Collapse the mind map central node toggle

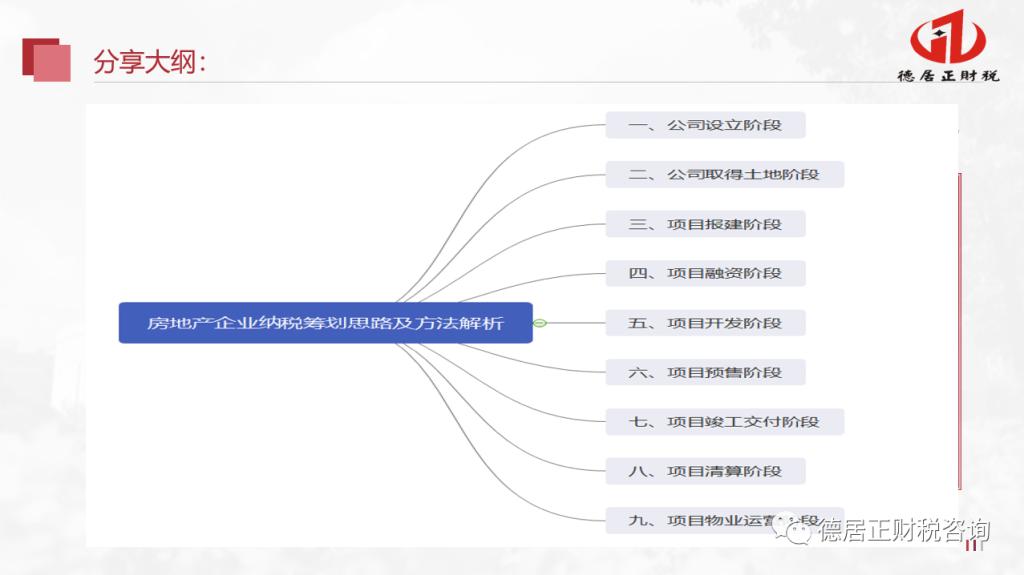click(540, 323)
